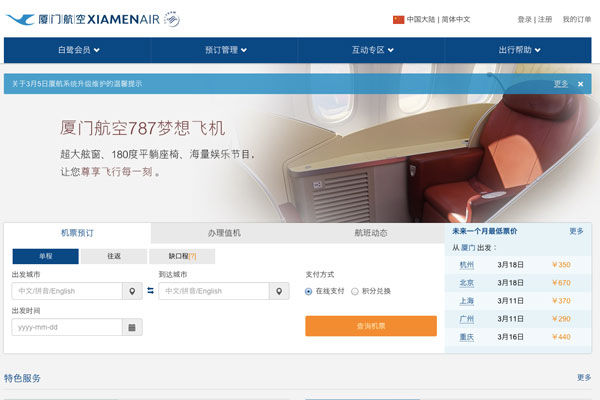Expand the 互动专区 menu
This screenshot has width=600, height=400.
(x=372, y=50)
